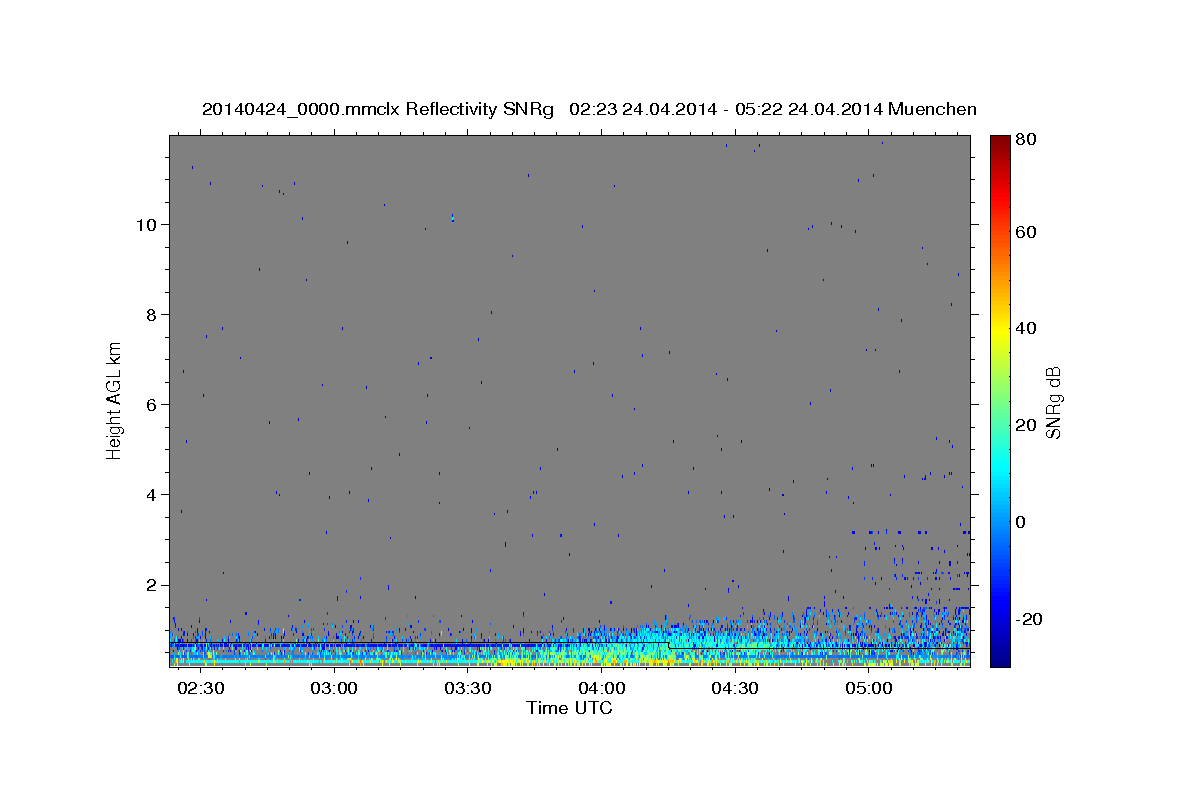Click the 03:30 time tick label
This screenshot has height=800, width=1200.
coord(467,689)
